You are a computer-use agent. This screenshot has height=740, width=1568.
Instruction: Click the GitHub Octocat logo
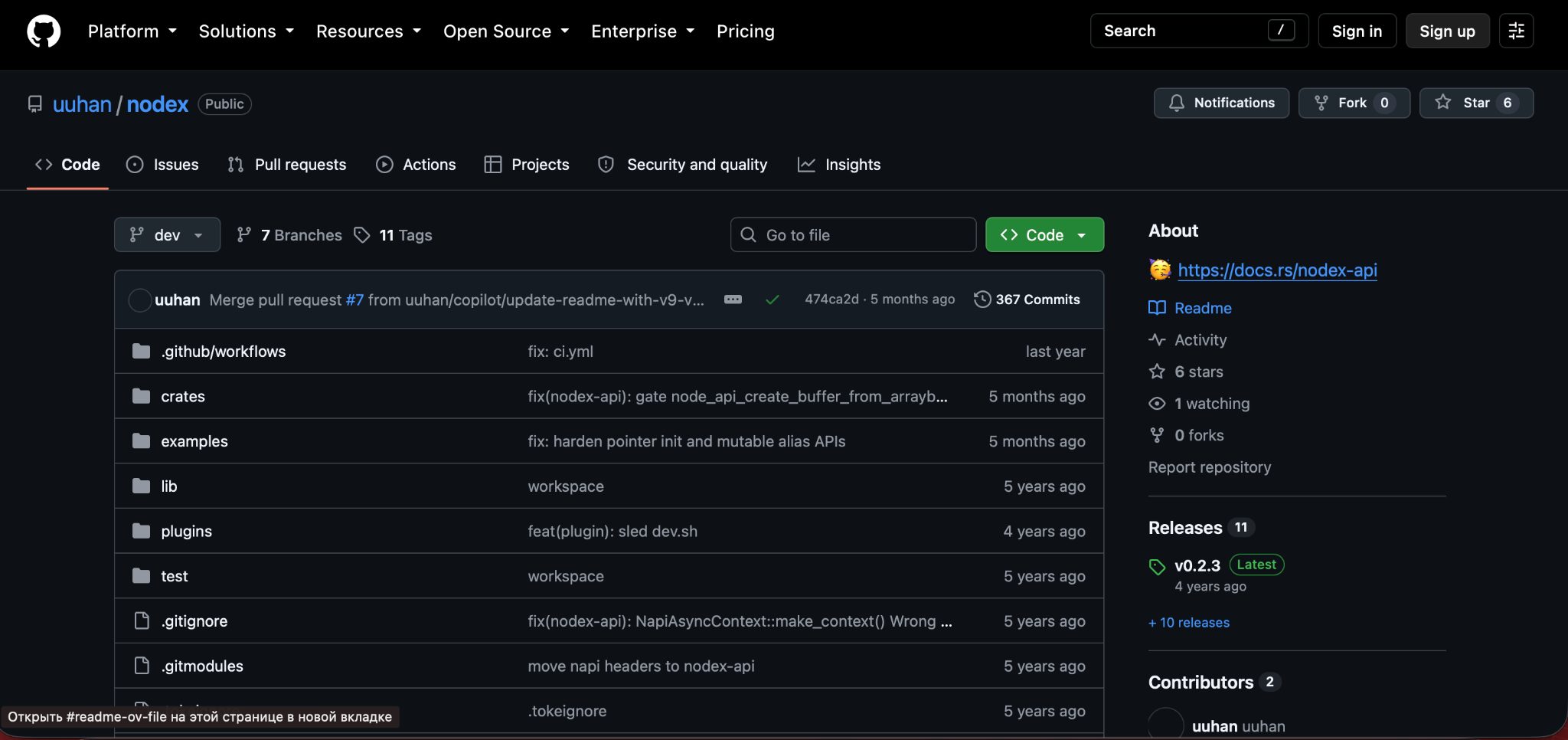(x=44, y=31)
